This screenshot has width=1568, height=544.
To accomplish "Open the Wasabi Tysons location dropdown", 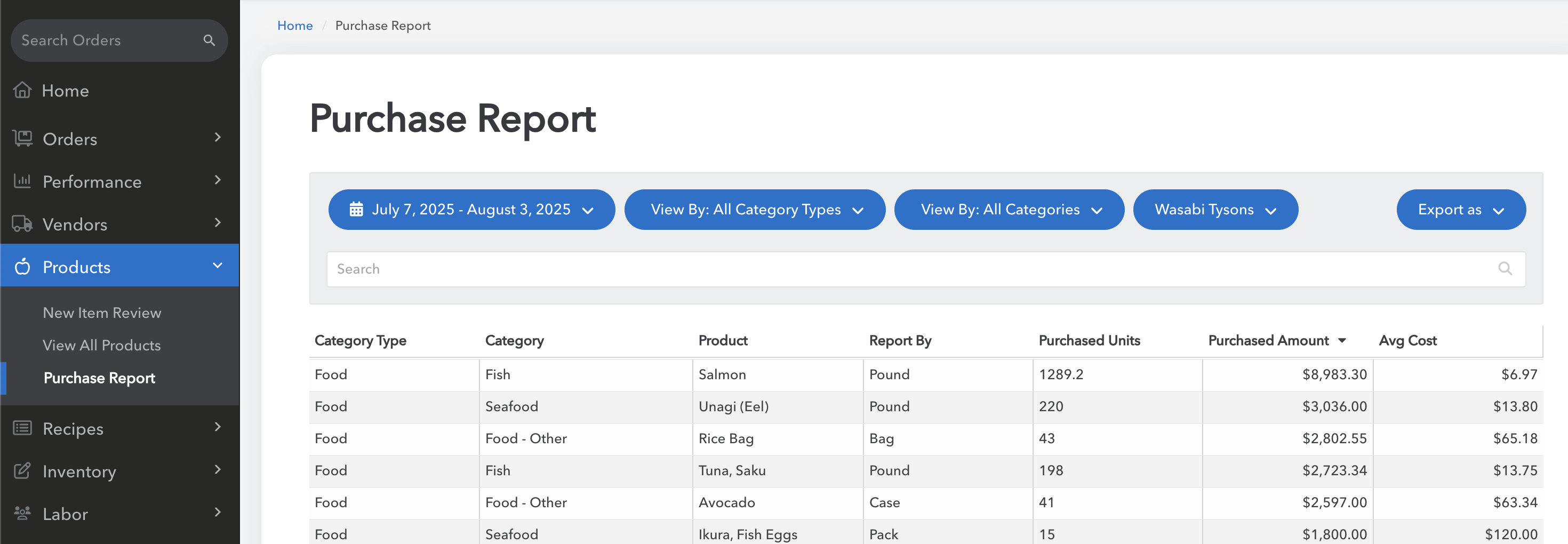I will (1215, 209).
